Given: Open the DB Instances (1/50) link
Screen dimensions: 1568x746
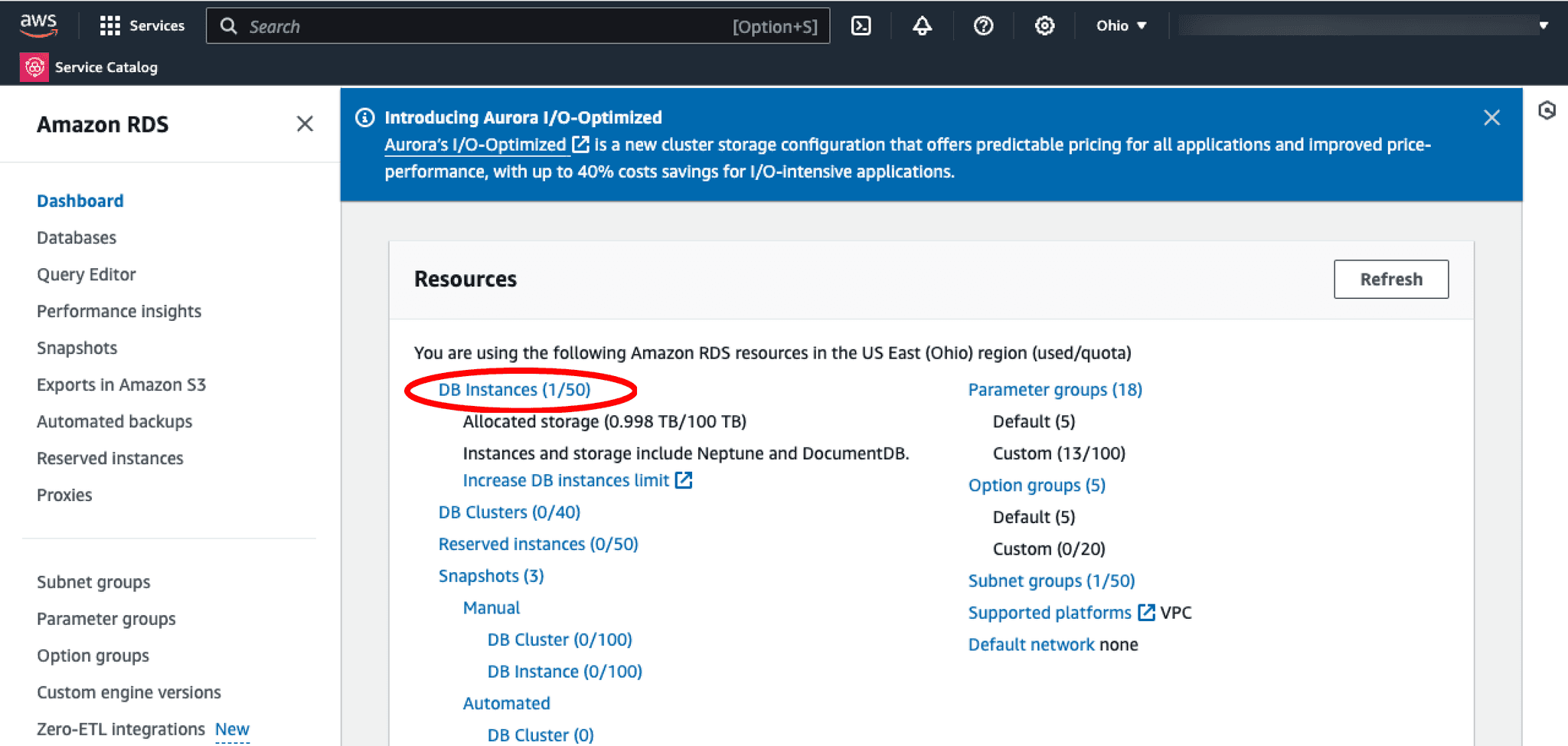Looking at the screenshot, I should coord(514,389).
